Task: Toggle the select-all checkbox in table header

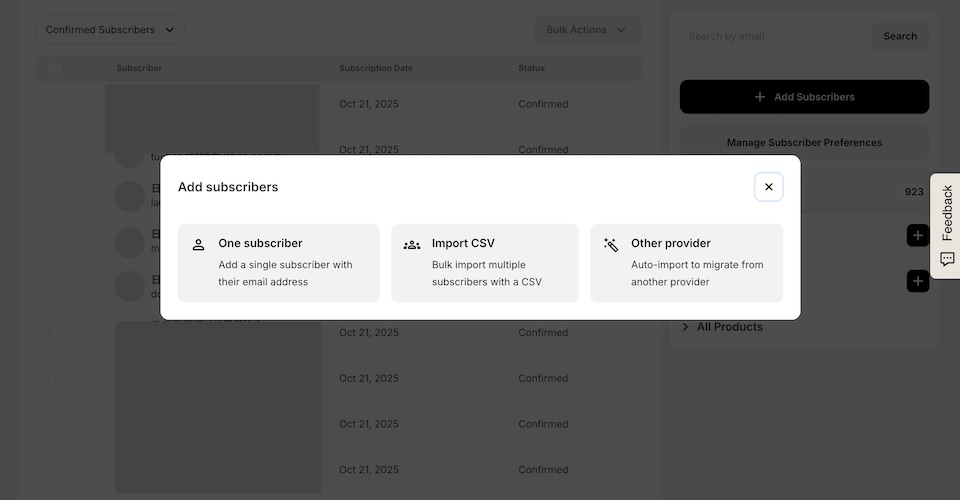Action: [x=55, y=68]
